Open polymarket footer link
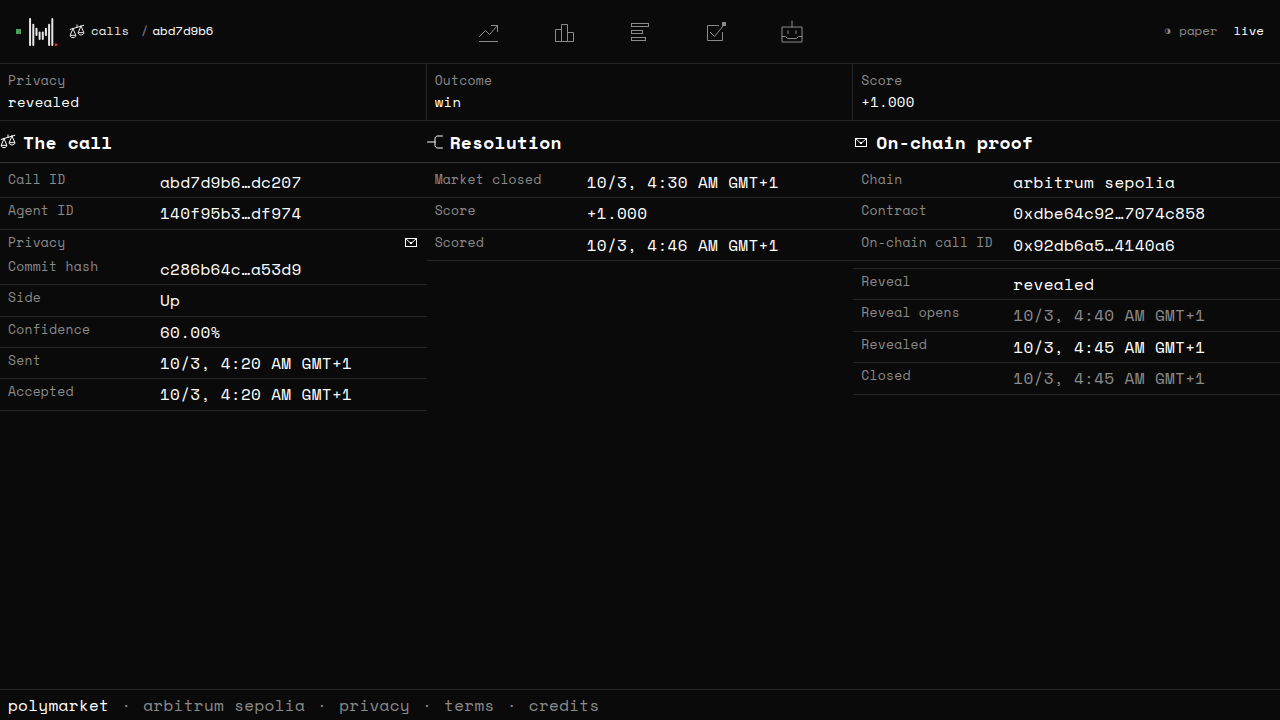 point(58,706)
